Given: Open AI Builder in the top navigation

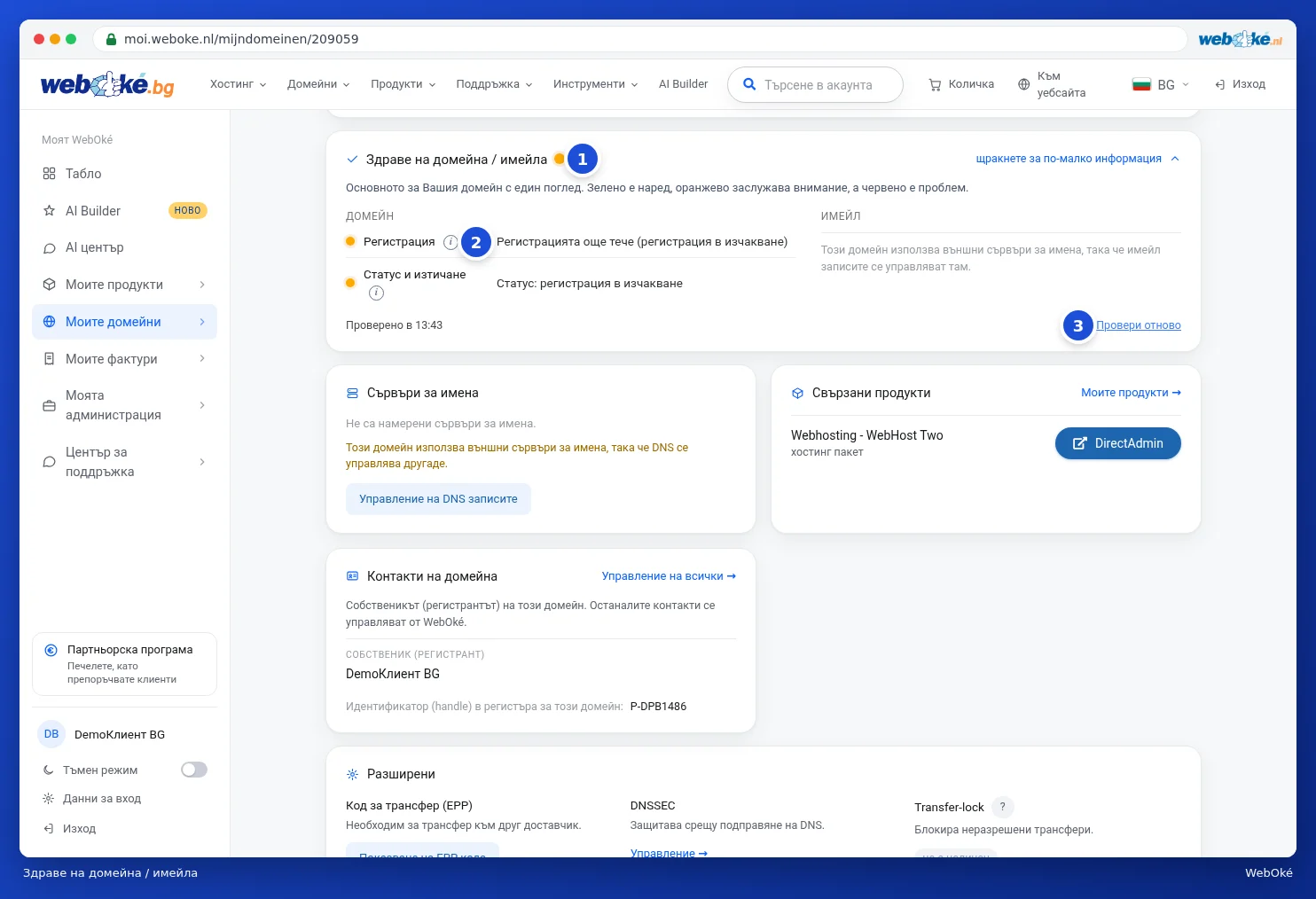Looking at the screenshot, I should (683, 84).
